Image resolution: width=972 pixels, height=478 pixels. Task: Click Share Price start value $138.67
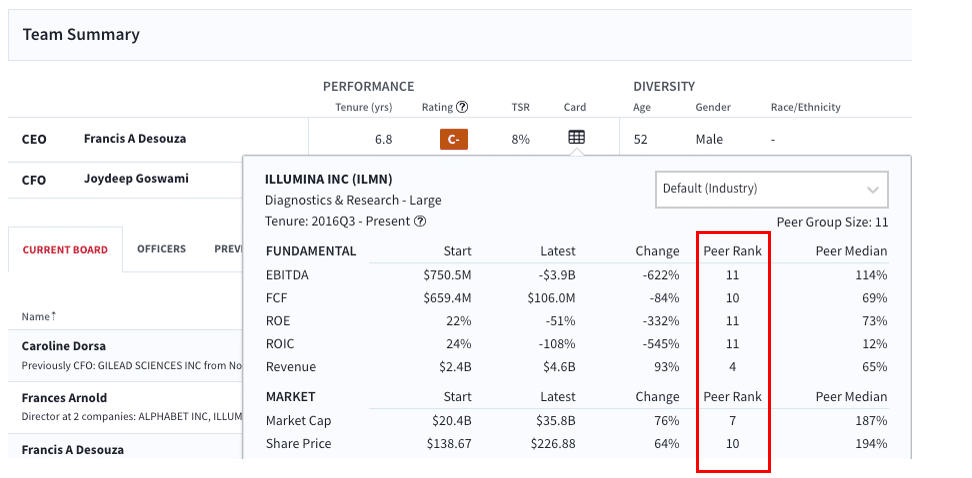click(449, 444)
